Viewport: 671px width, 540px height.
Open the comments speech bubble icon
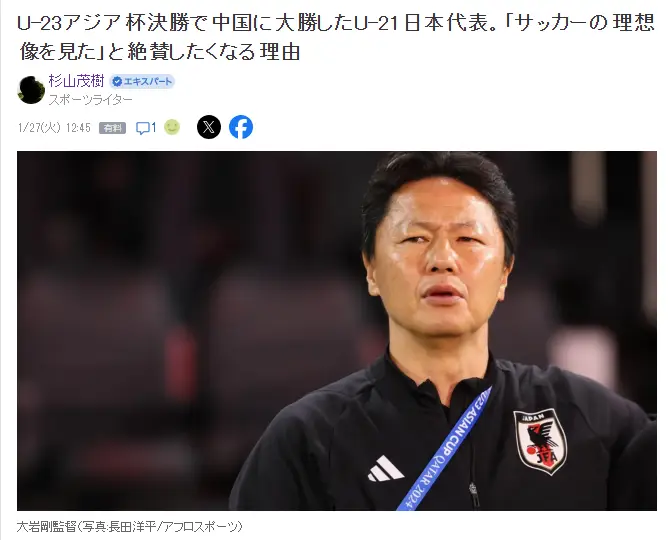tap(143, 128)
